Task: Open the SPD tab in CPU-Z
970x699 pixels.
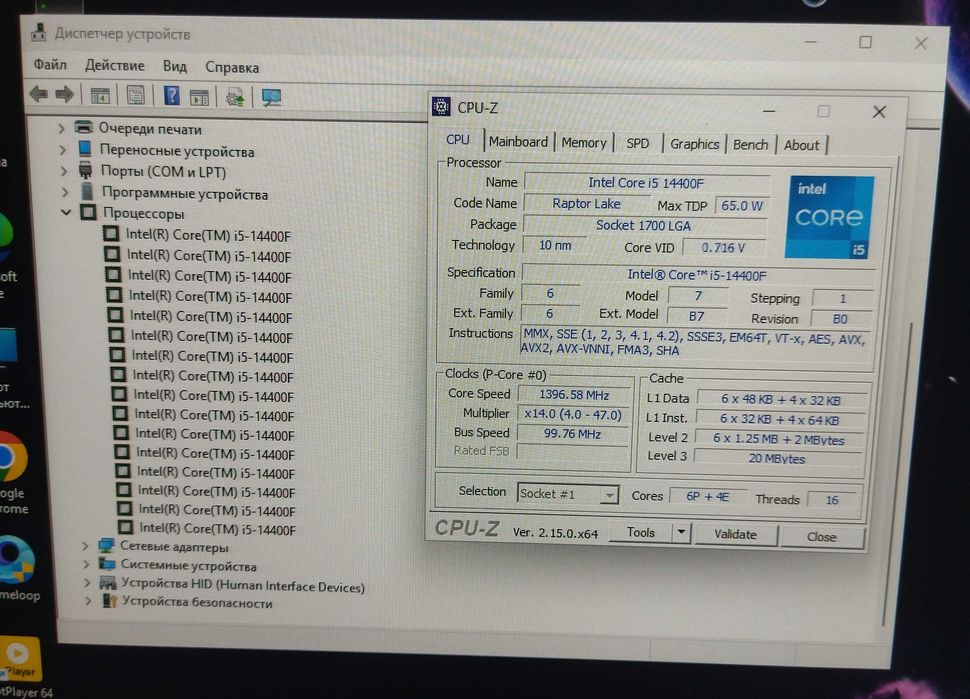Action: point(637,144)
